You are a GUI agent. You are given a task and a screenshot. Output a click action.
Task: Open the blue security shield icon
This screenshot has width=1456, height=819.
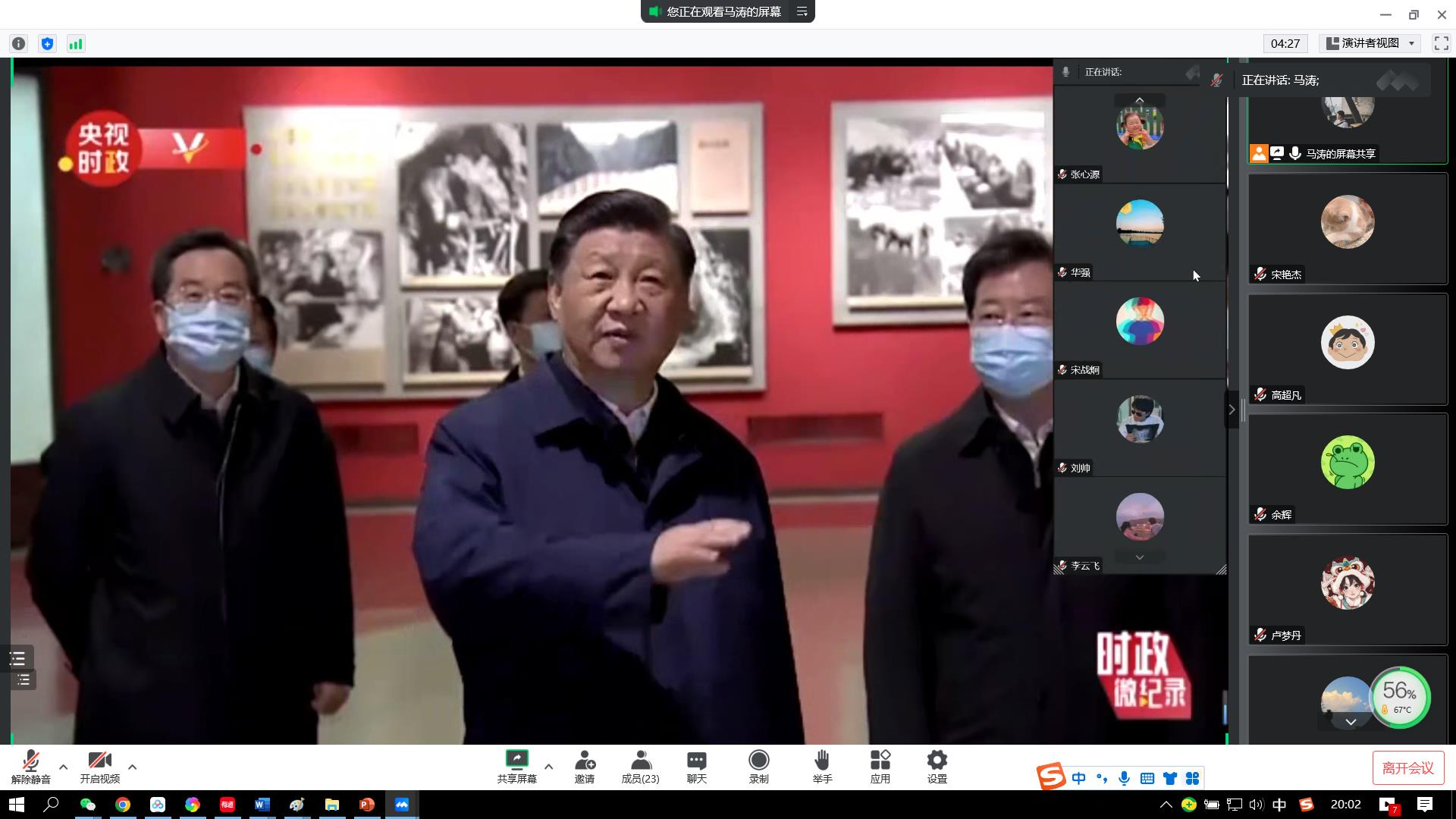pos(47,44)
